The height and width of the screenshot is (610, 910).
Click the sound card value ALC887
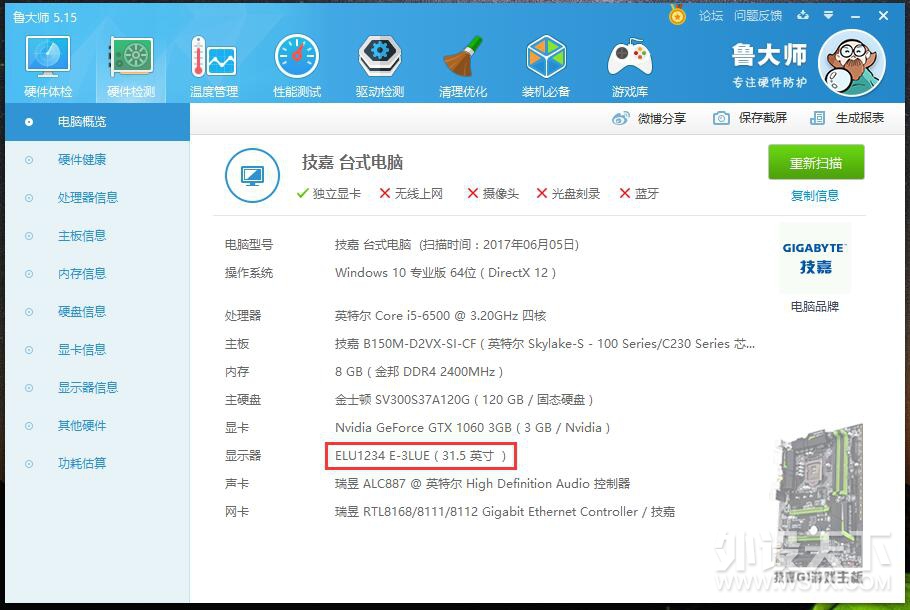click(482, 483)
